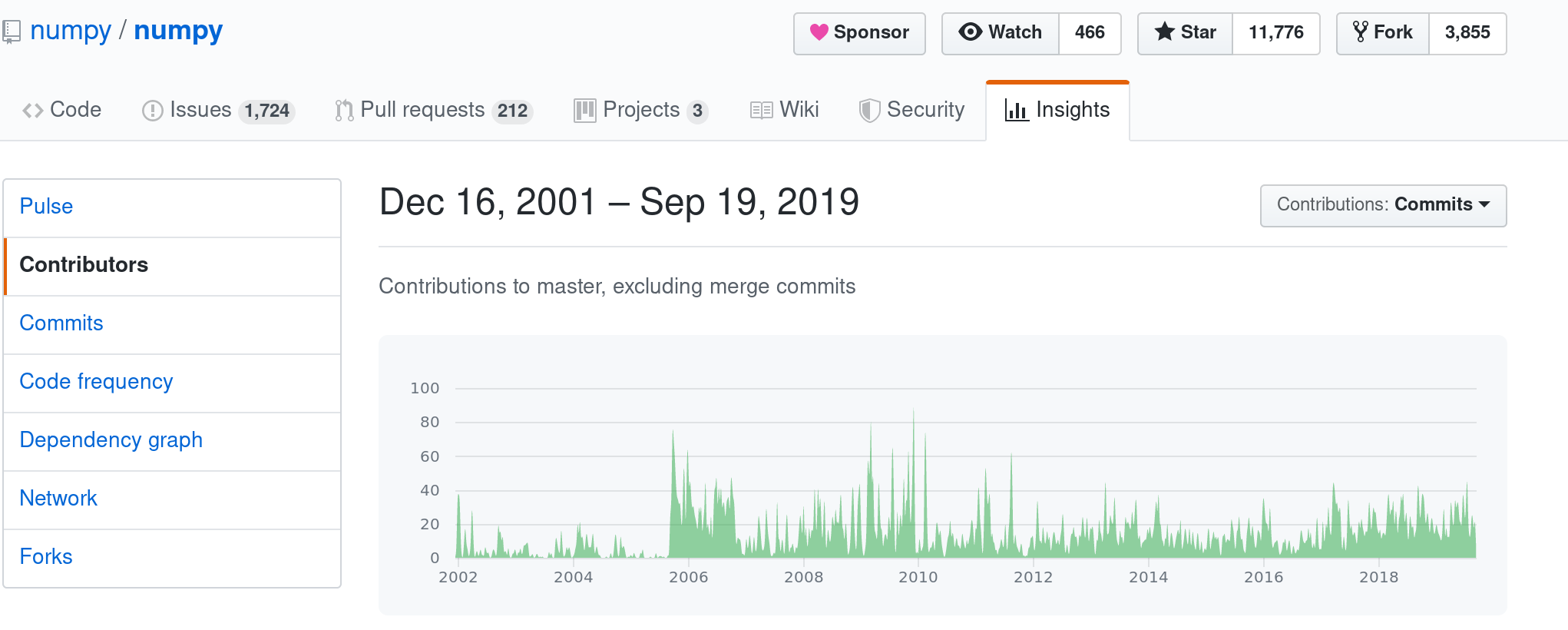The width and height of the screenshot is (1568, 630).
Task: Open the Contributions: Commits dropdown
Action: point(1383,205)
